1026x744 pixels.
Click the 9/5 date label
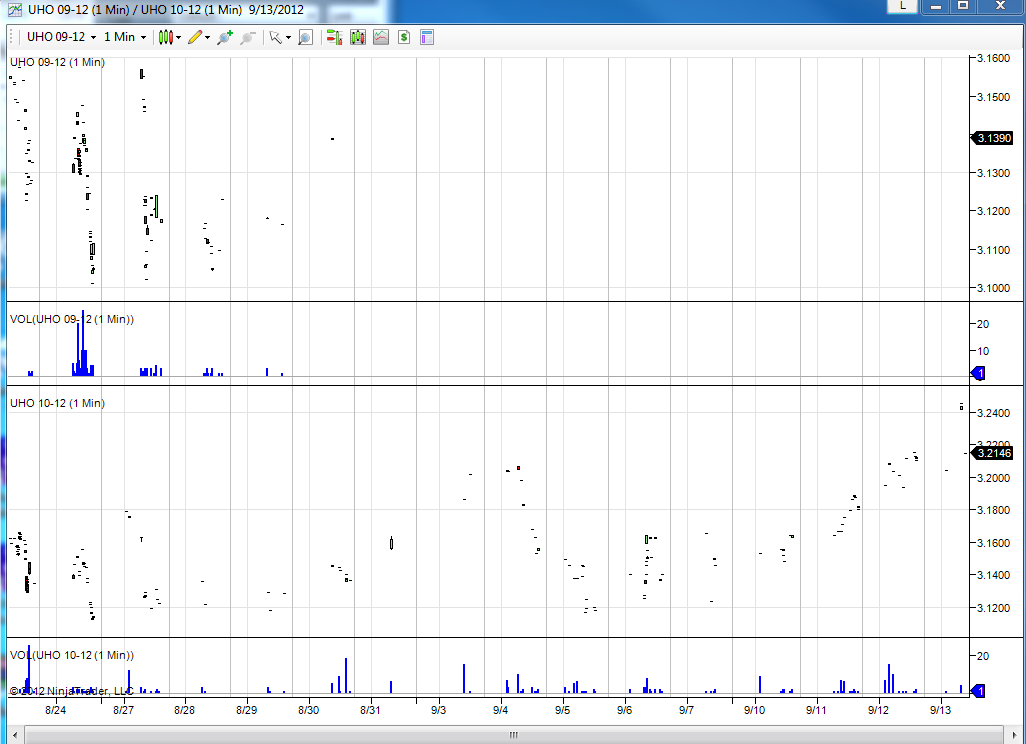pyautogui.click(x=562, y=710)
